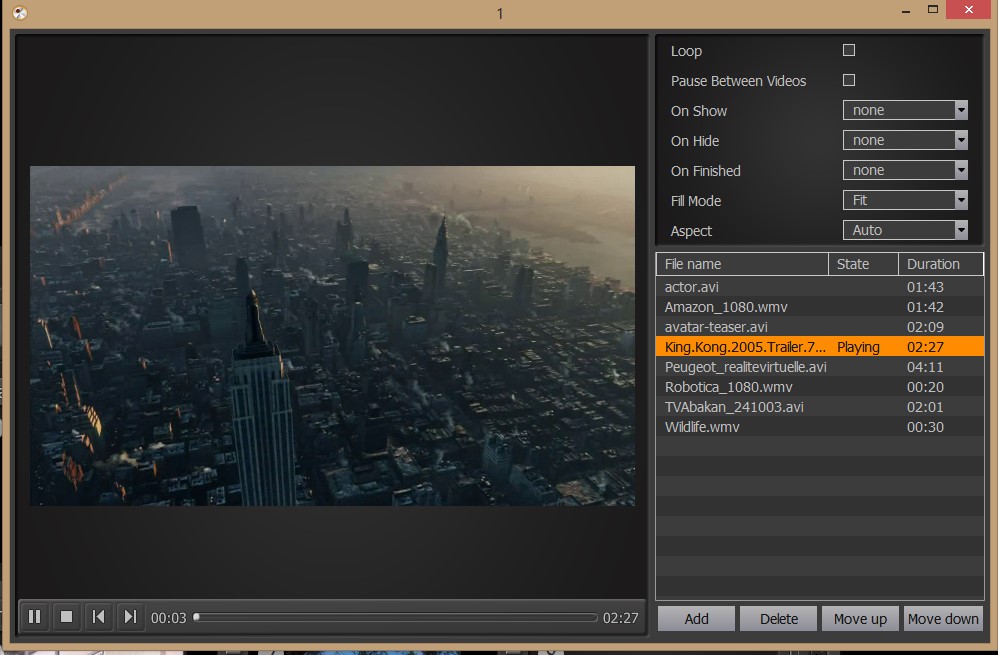Viewport: 998px width, 655px height.
Task: Click the 04:11 duration value
Action: pos(925,367)
